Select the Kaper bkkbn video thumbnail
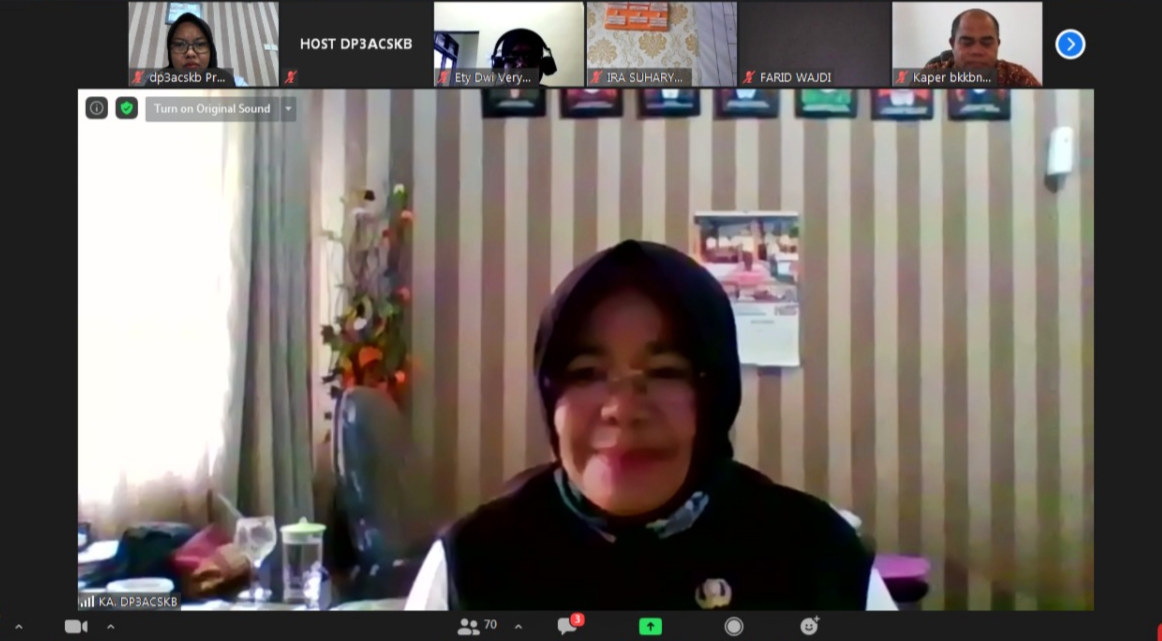 tap(966, 44)
